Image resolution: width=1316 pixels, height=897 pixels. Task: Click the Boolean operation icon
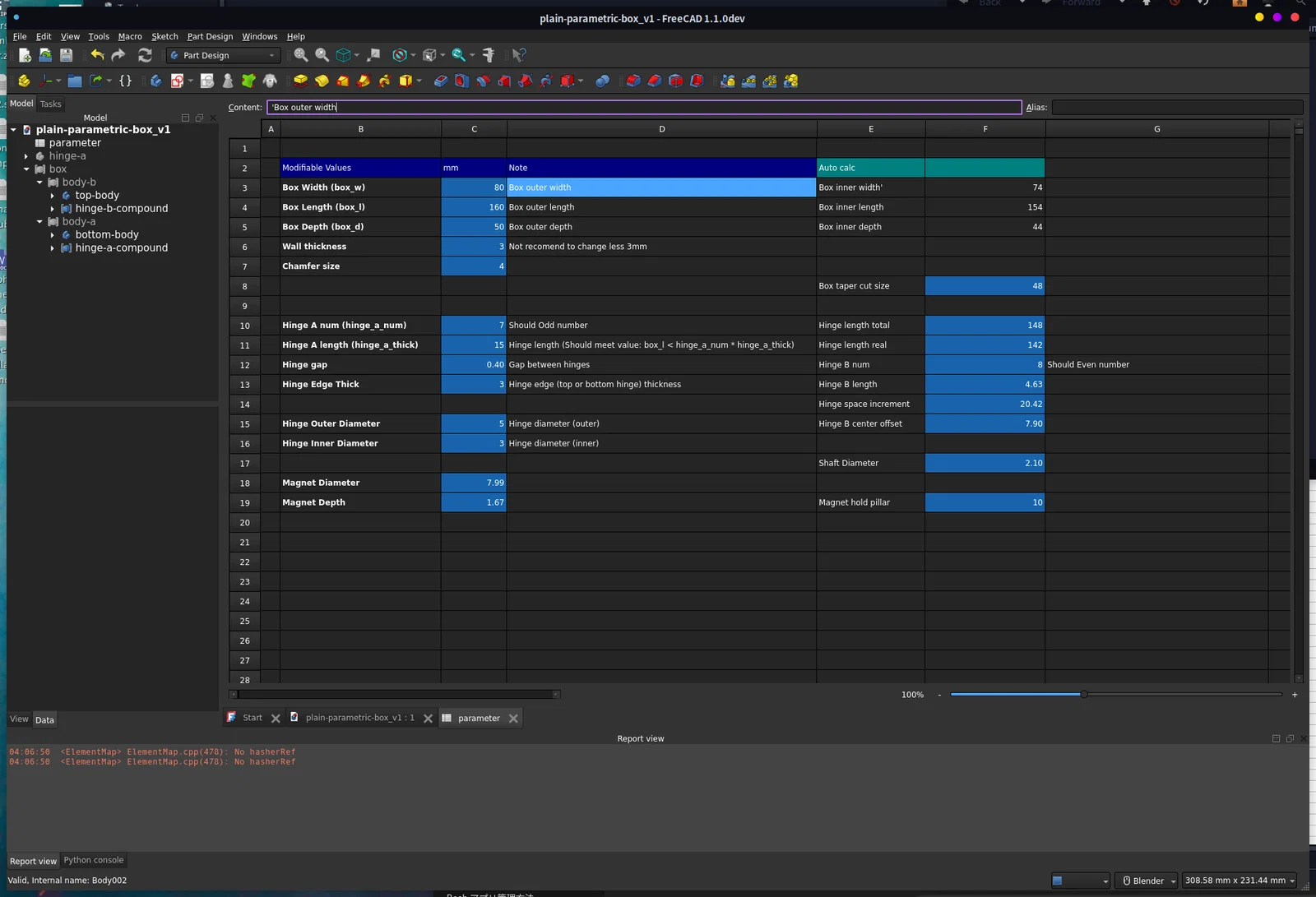point(603,81)
